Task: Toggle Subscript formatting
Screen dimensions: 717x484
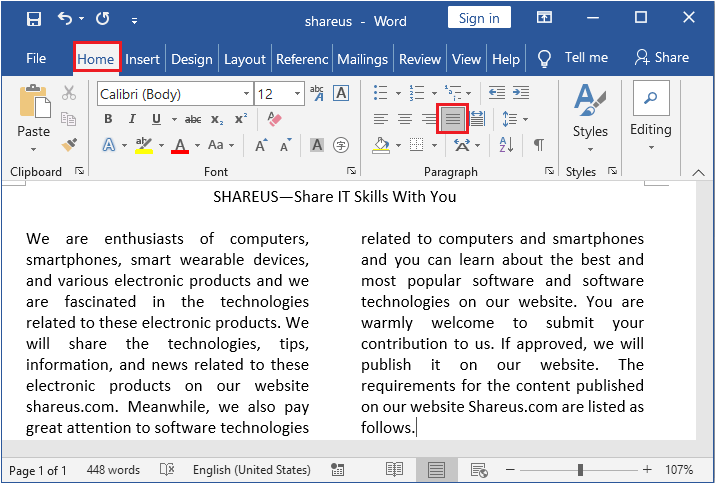Action: (x=217, y=119)
